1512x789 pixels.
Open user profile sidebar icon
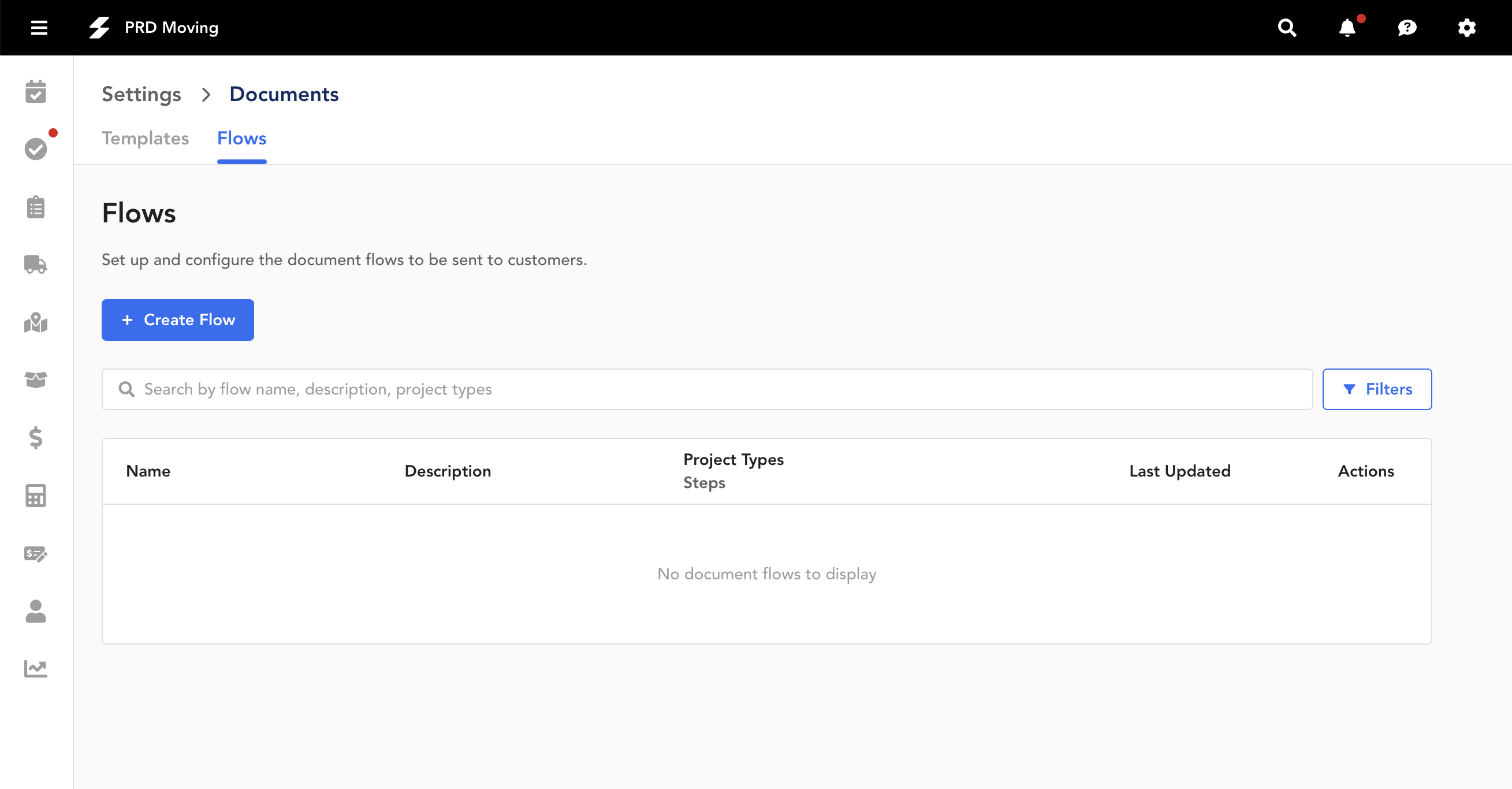pos(36,611)
